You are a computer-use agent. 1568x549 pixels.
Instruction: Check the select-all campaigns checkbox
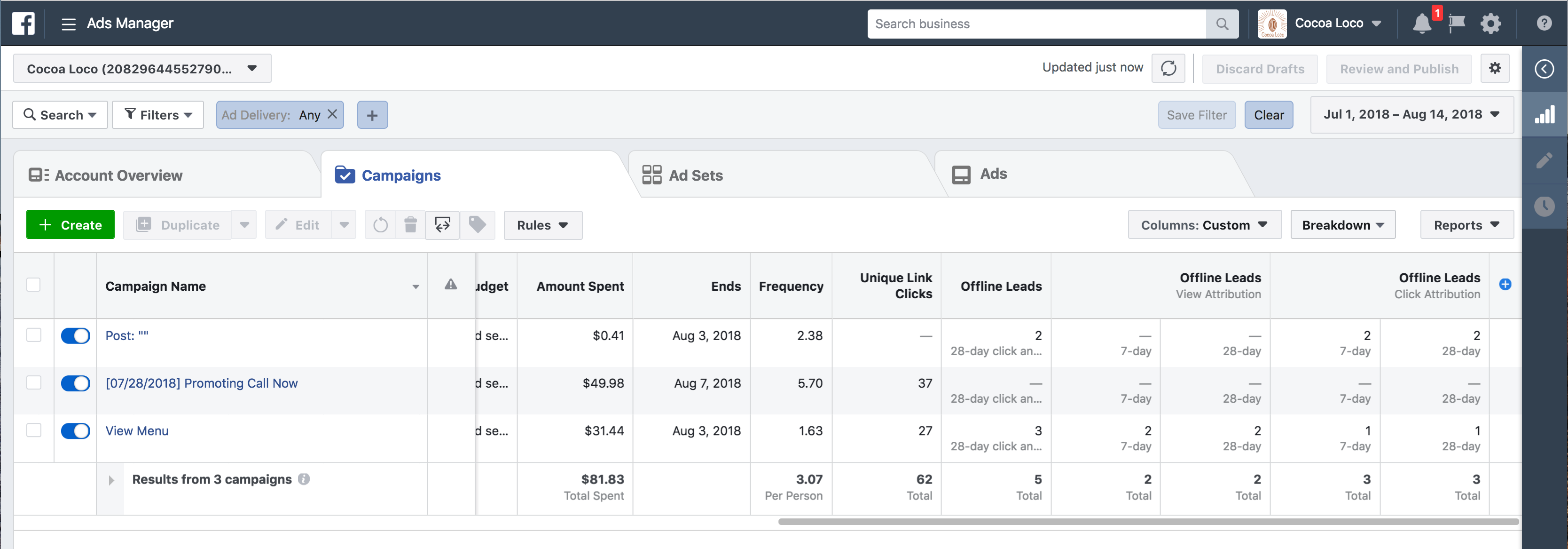(x=33, y=285)
